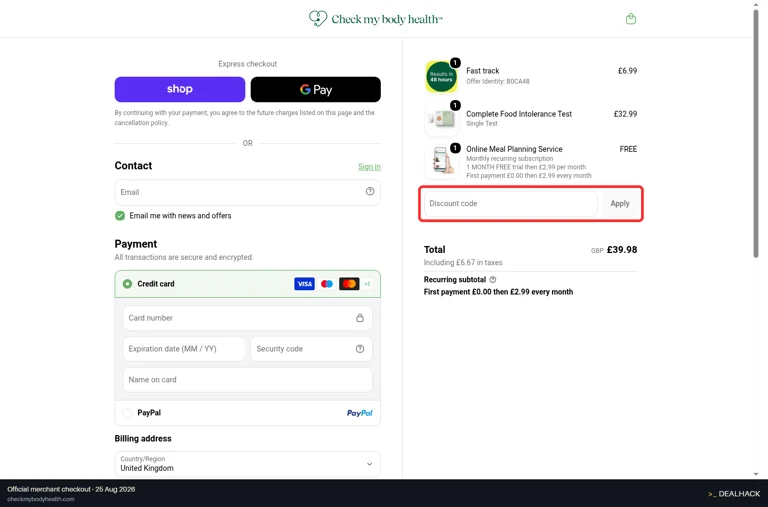Click the Apply discount button
This screenshot has width=768, height=507.
click(620, 203)
